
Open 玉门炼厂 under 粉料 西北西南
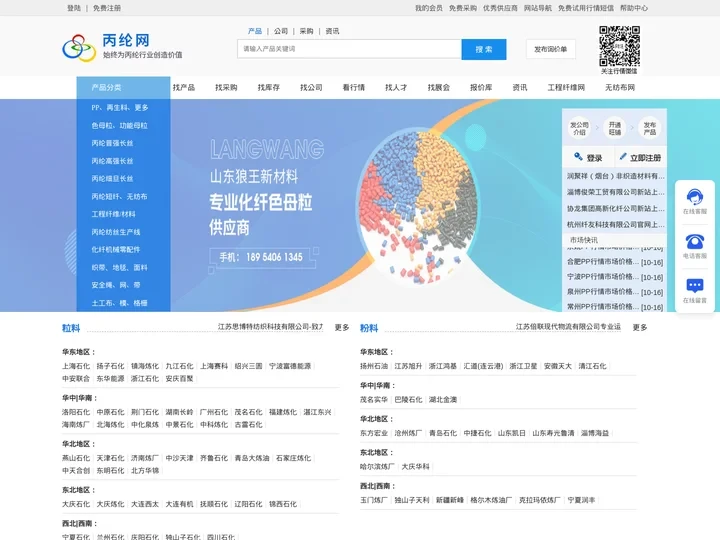point(374,500)
